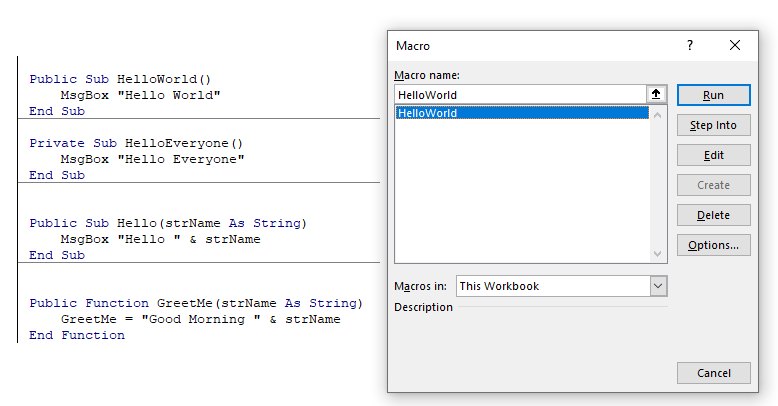Click the This Workbook combo box text

point(552,286)
